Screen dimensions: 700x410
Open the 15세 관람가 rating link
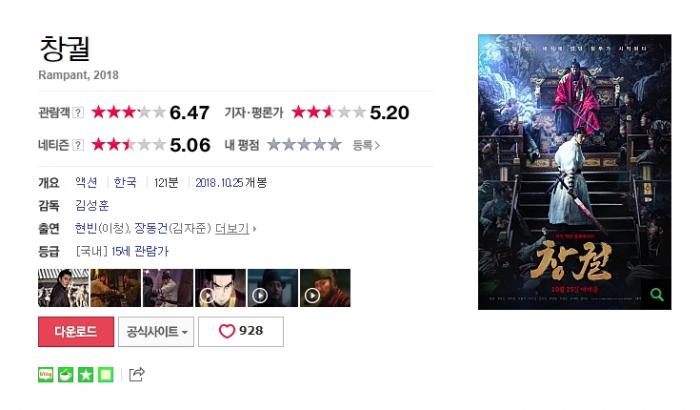[140, 251]
